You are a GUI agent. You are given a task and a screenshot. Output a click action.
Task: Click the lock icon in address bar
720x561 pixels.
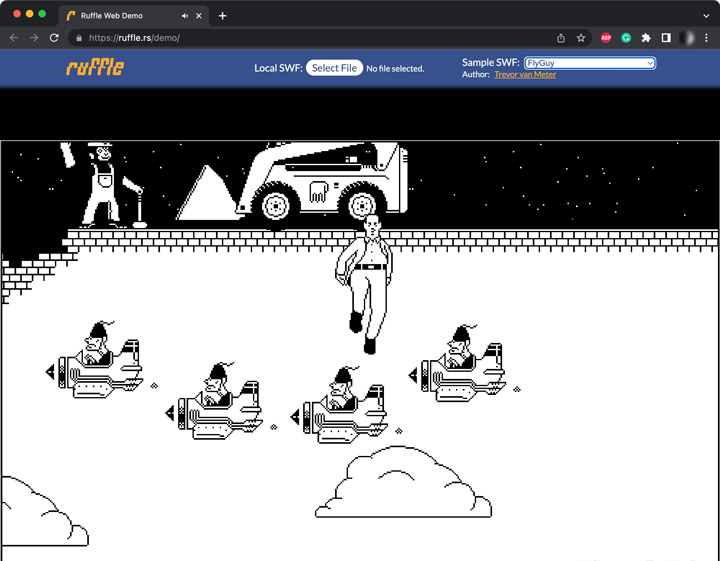click(x=79, y=38)
